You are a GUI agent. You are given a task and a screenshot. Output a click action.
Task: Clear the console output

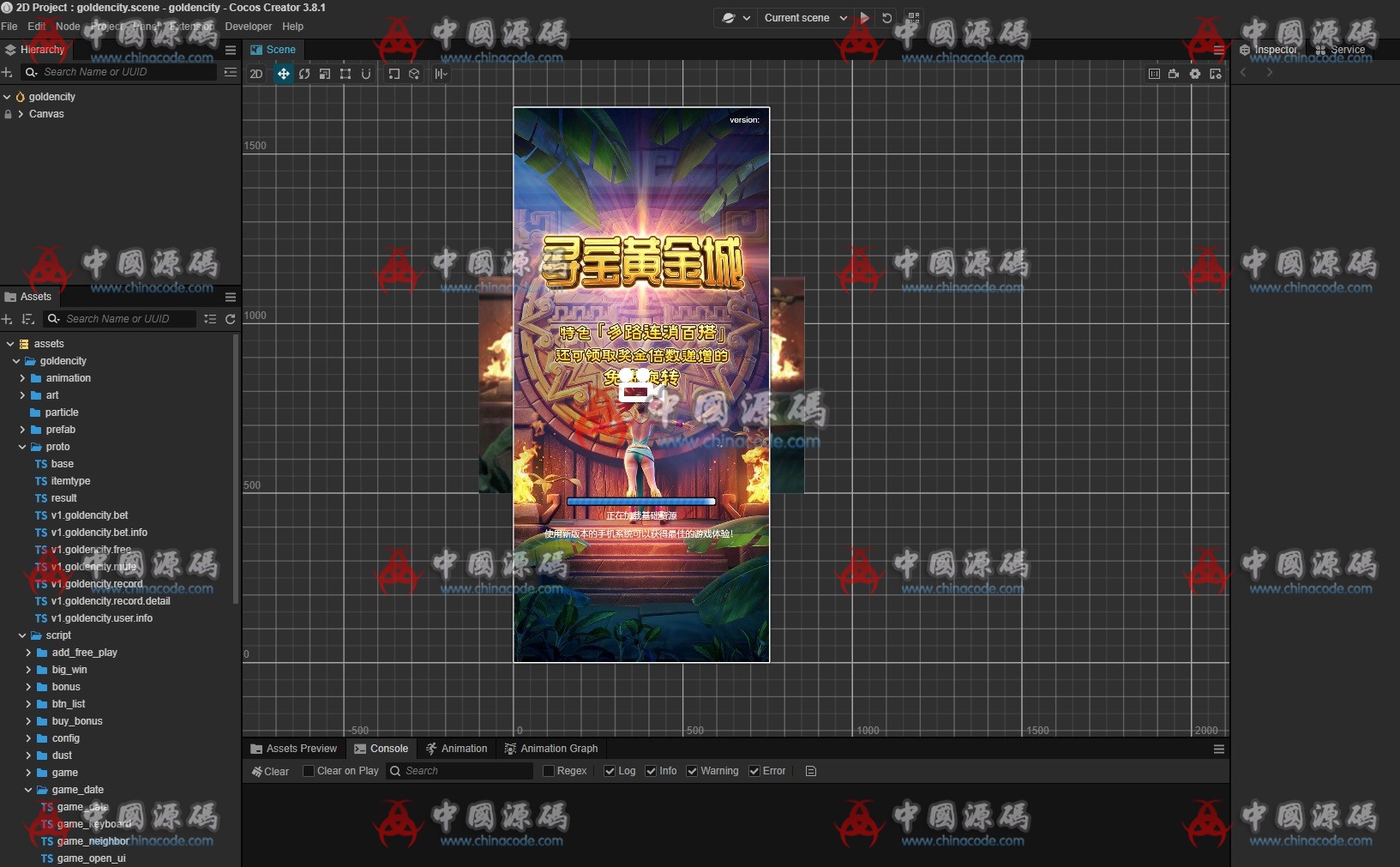(x=270, y=771)
